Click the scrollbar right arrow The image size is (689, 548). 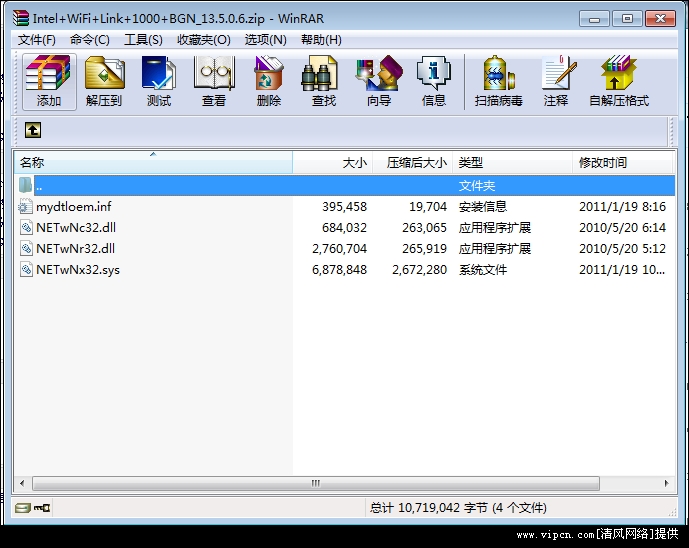point(667,483)
